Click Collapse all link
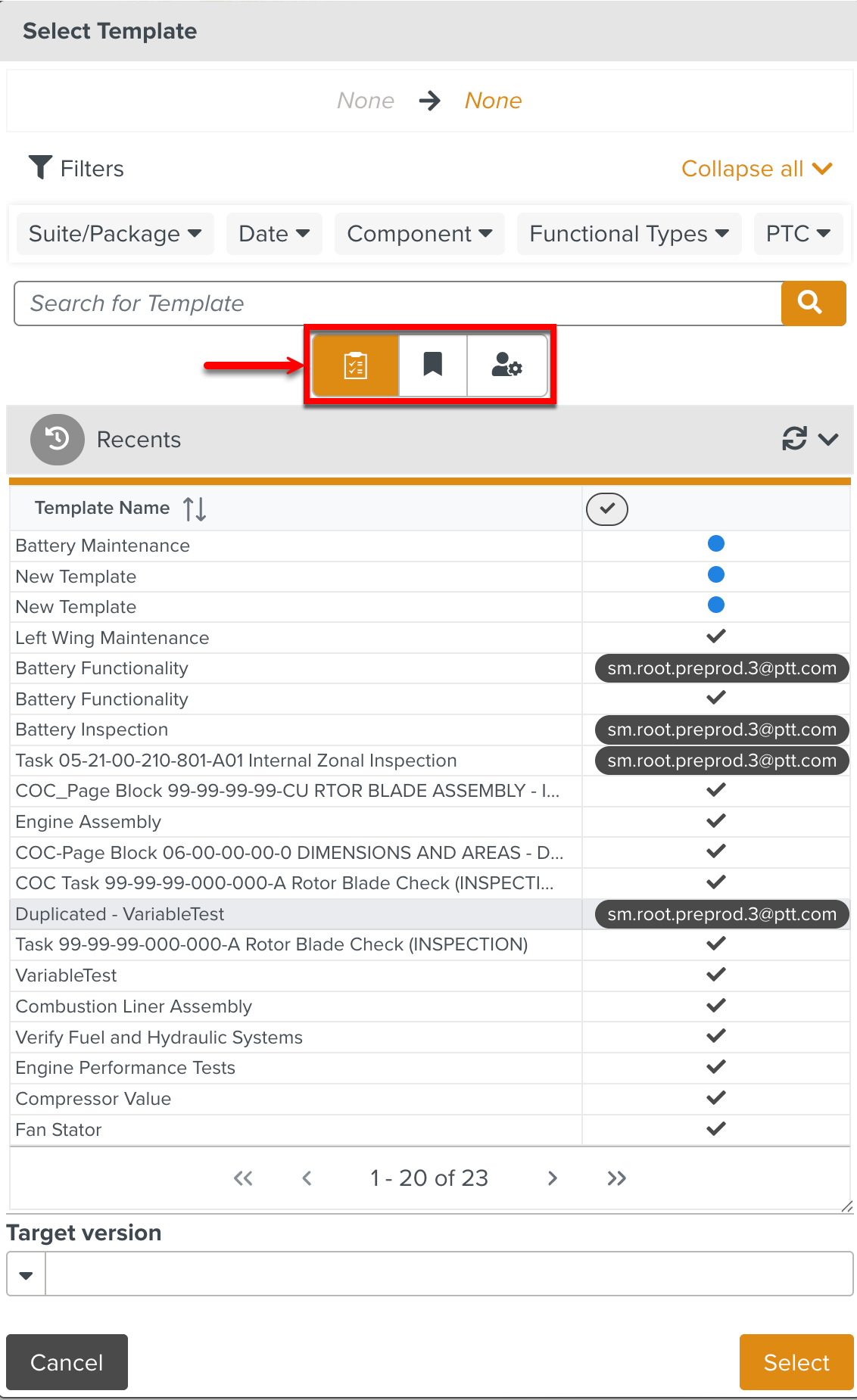The height and width of the screenshot is (1400, 857). coord(756,169)
